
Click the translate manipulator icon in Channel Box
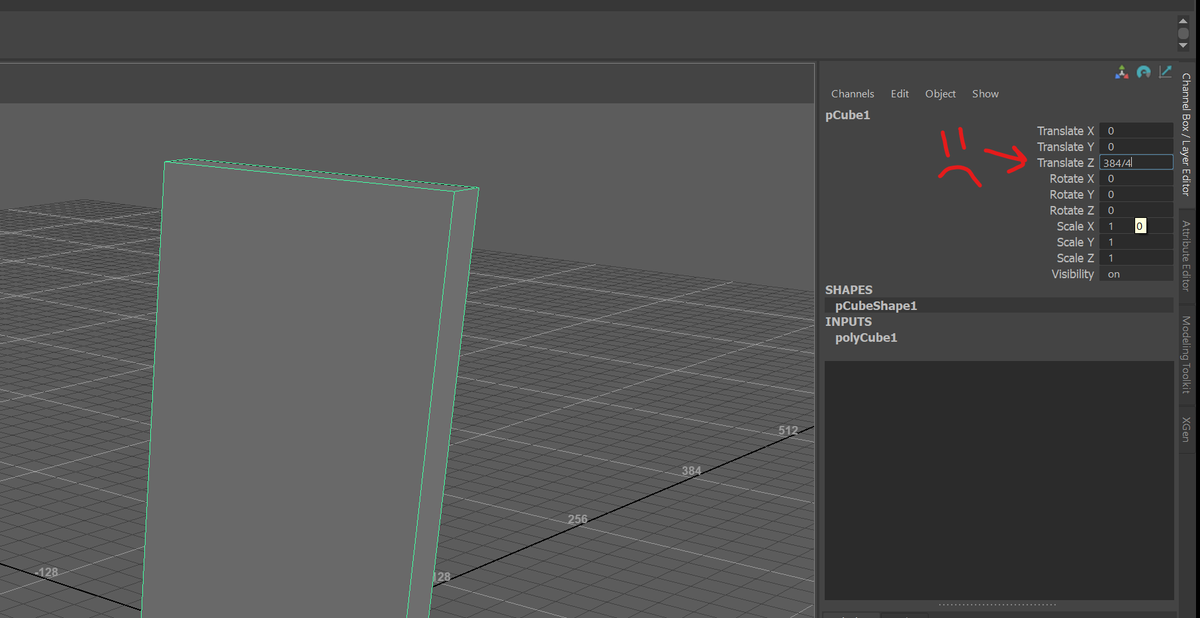(x=1122, y=72)
